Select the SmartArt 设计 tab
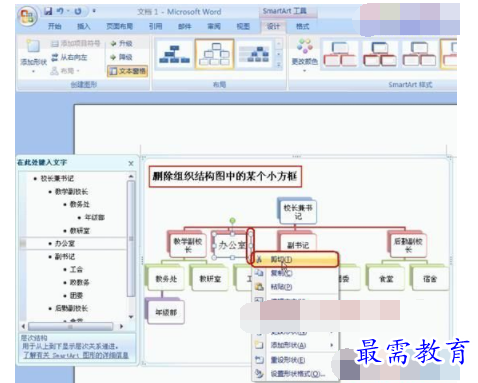The image size is (478, 383). (x=273, y=26)
